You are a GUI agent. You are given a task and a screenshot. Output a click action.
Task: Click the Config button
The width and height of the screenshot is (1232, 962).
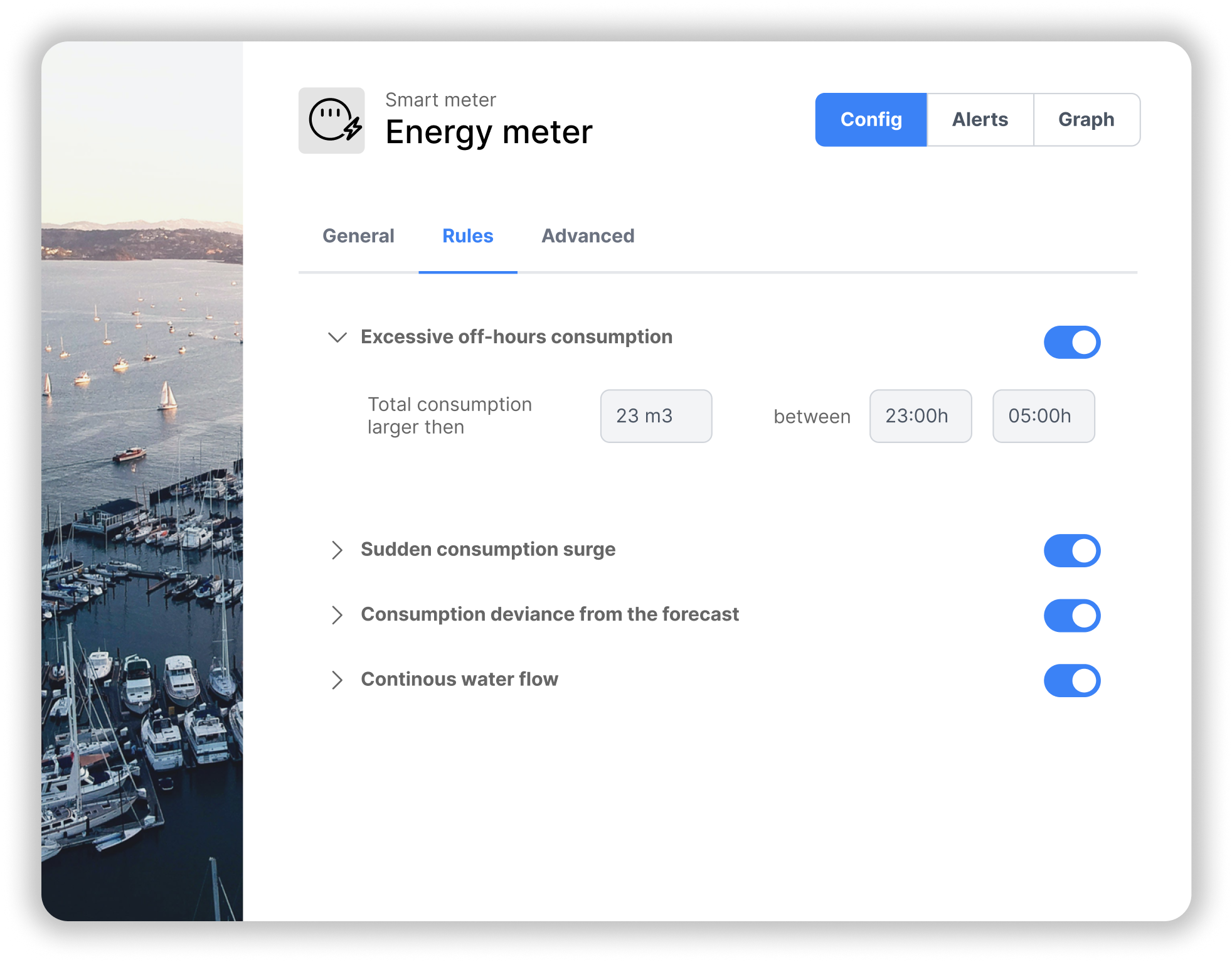click(871, 120)
